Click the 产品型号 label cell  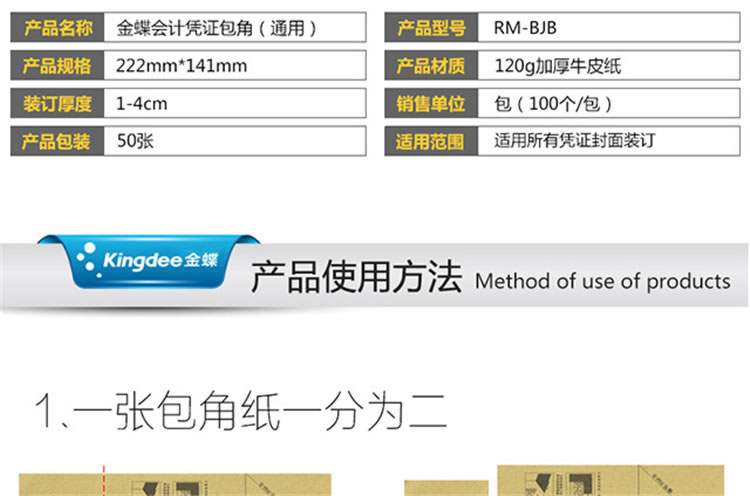[431, 28]
